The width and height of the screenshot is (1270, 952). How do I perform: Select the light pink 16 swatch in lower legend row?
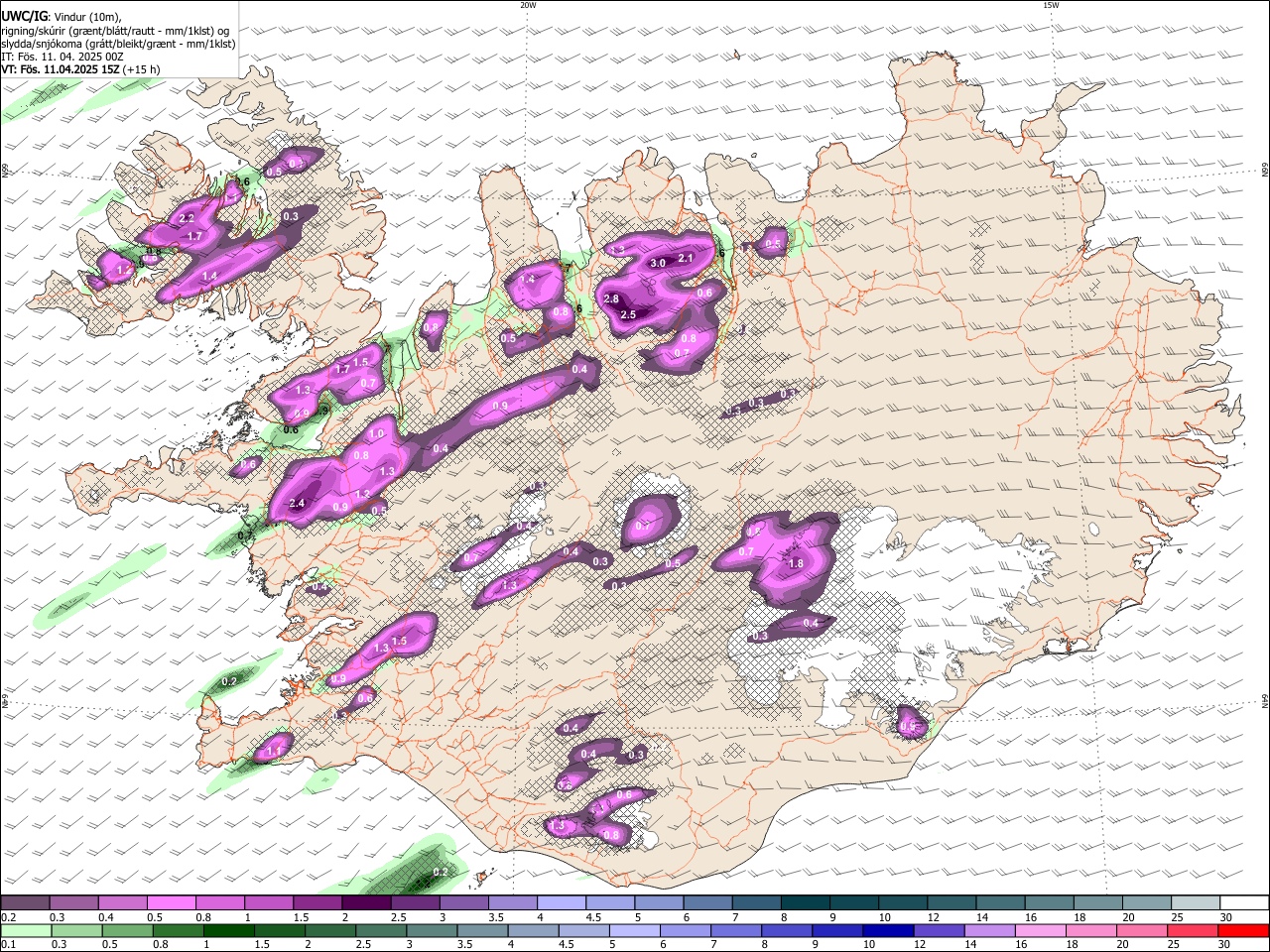tap(1042, 931)
